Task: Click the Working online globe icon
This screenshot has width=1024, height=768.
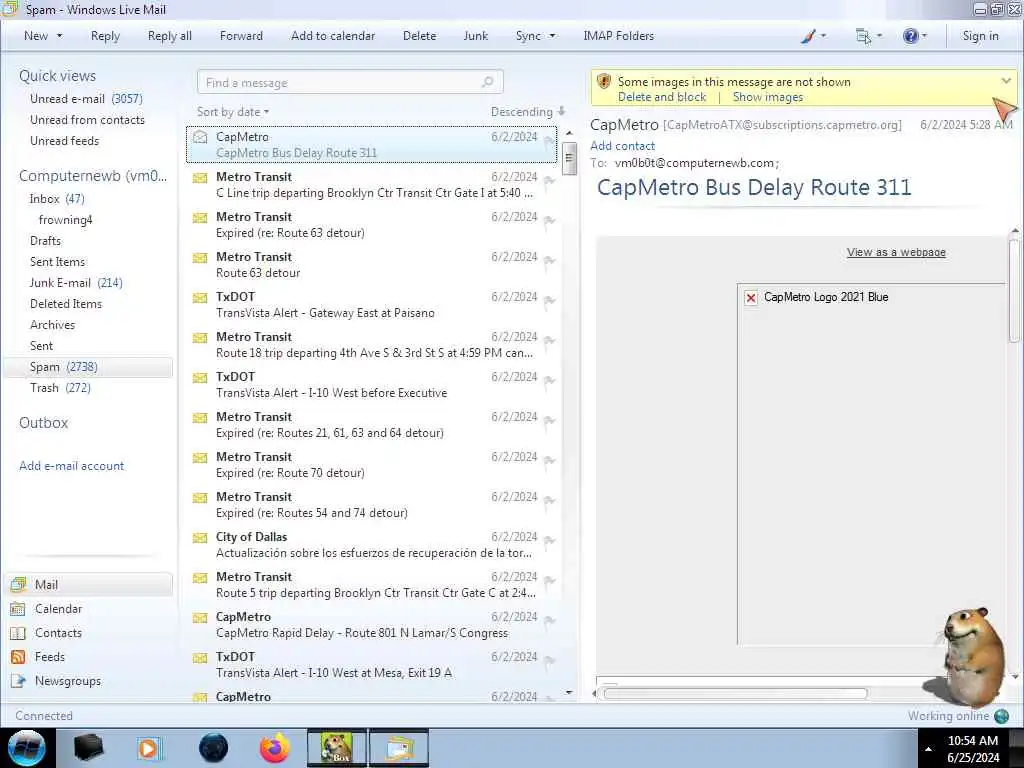Action: 1001,716
